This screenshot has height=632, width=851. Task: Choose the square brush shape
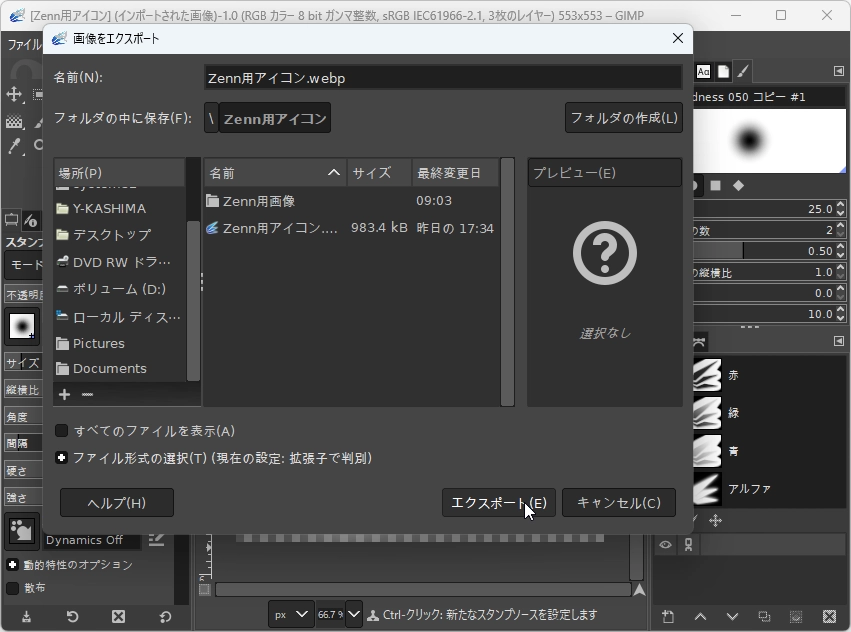point(715,186)
